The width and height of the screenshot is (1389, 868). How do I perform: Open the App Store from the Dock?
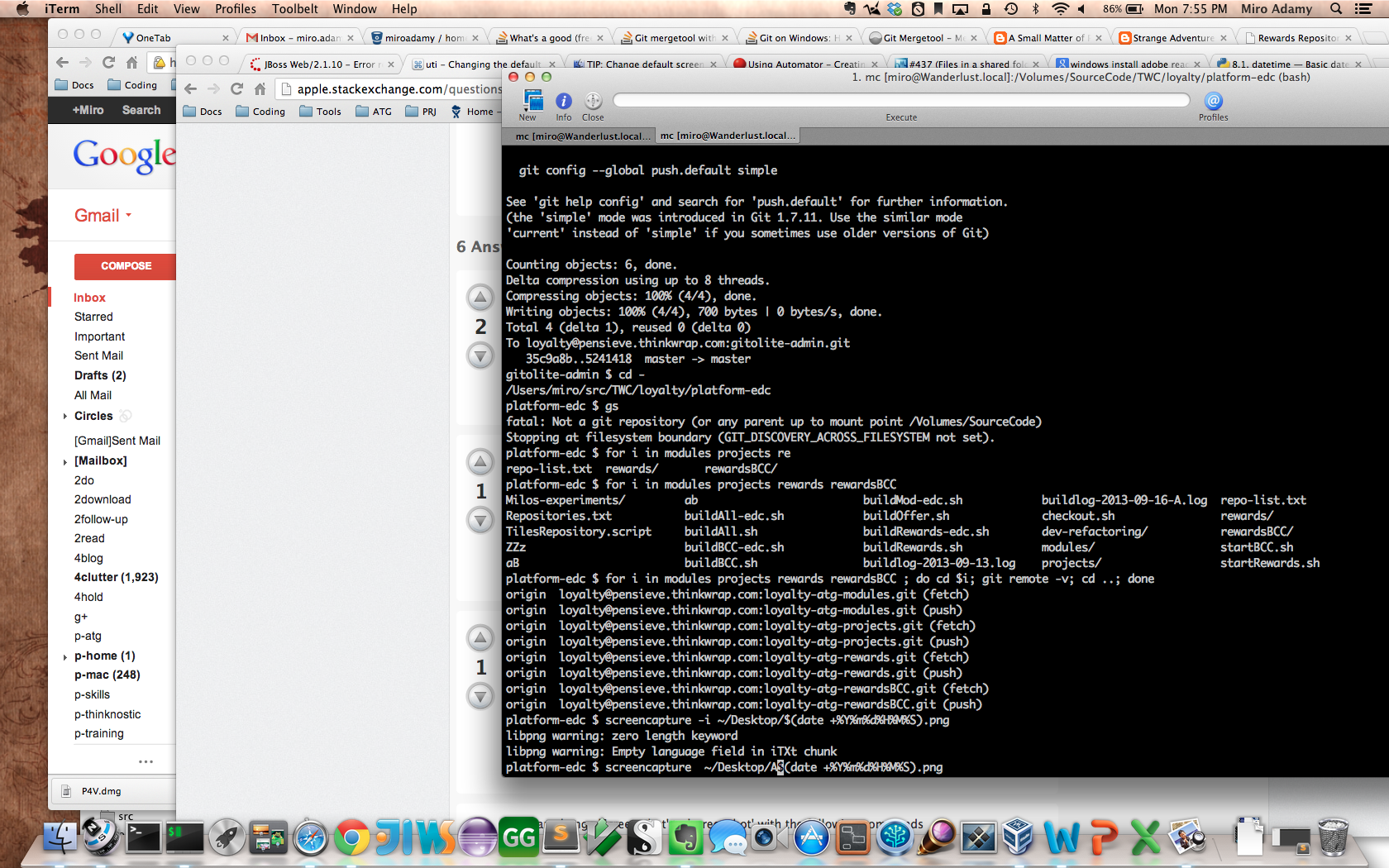coord(812,838)
